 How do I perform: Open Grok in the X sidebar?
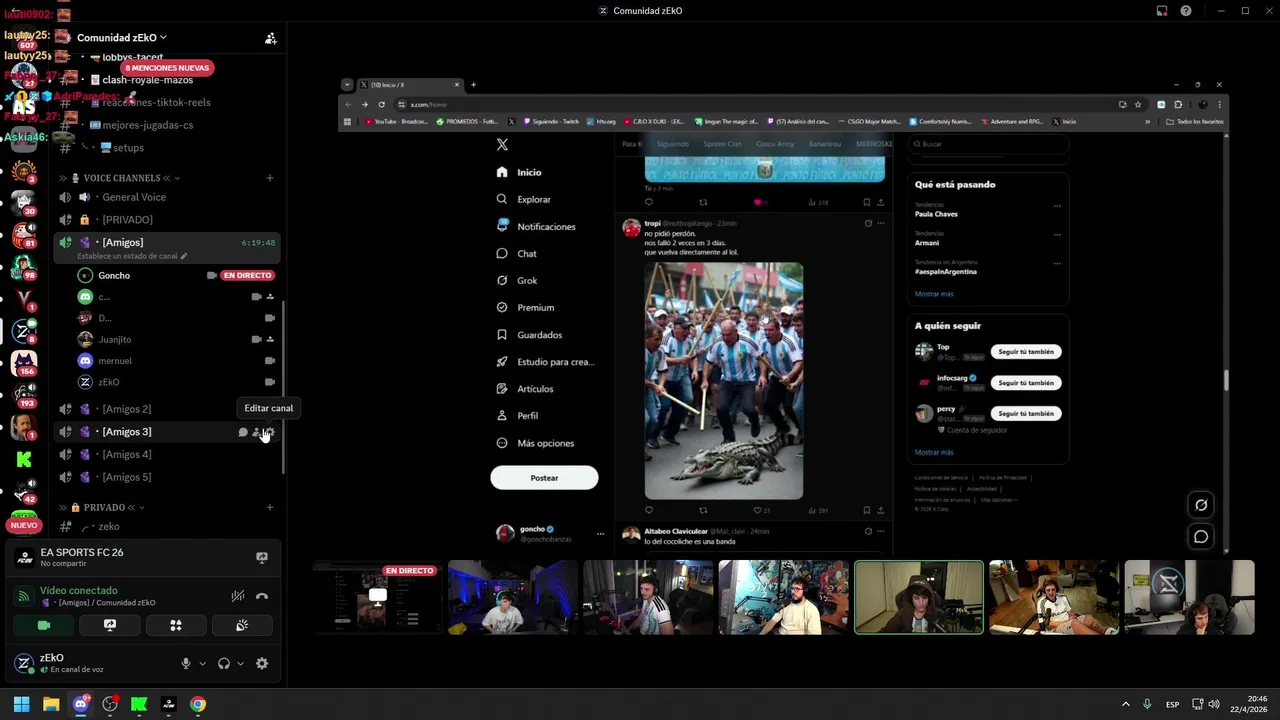coord(518,281)
